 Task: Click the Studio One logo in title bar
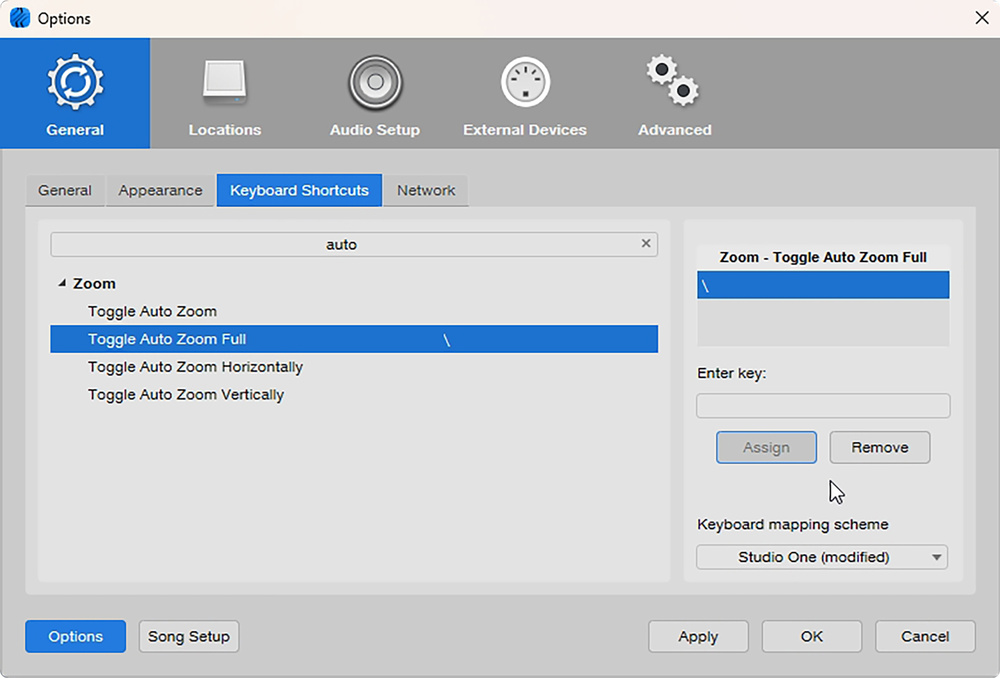tap(19, 18)
